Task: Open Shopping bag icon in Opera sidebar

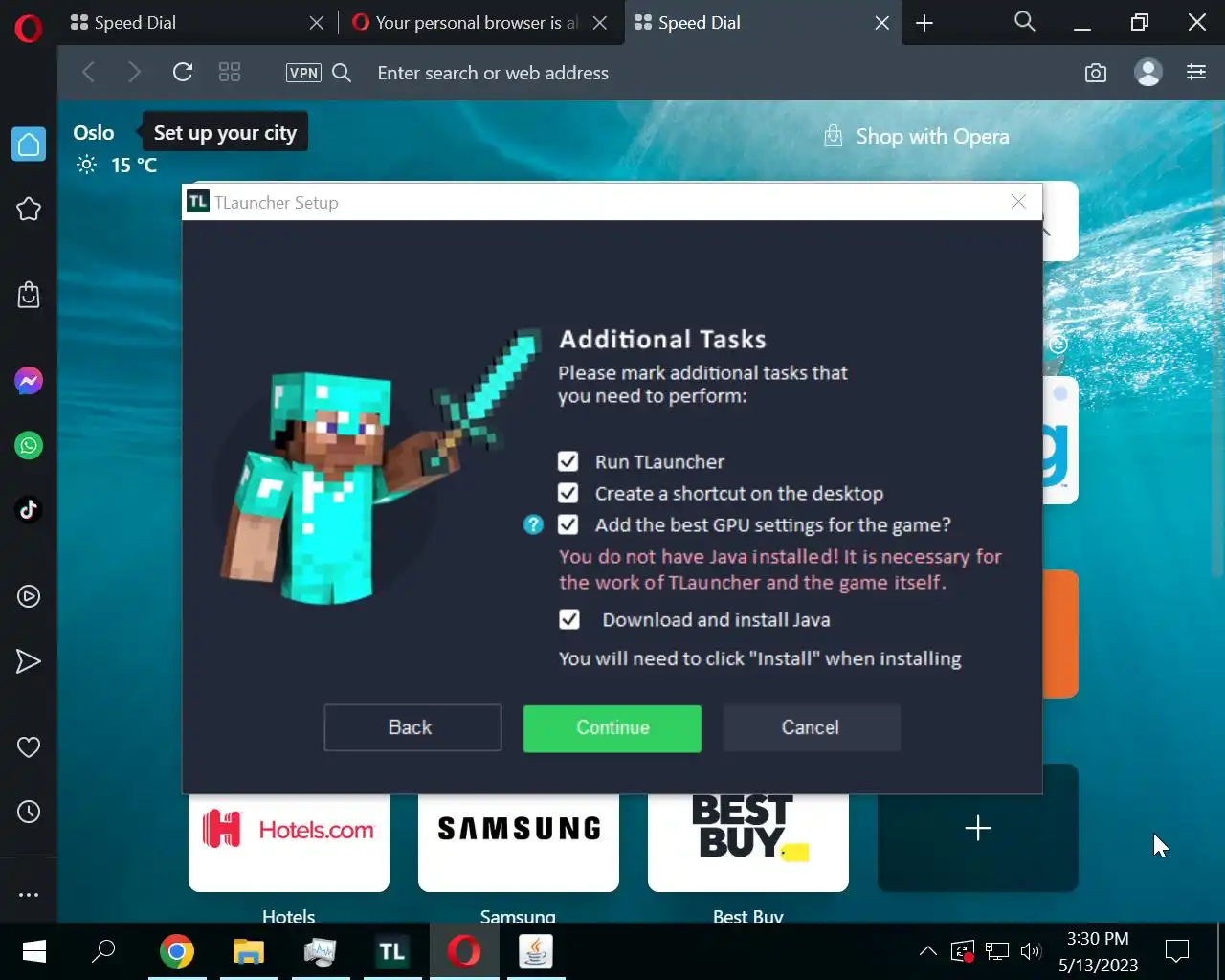Action: point(29,294)
